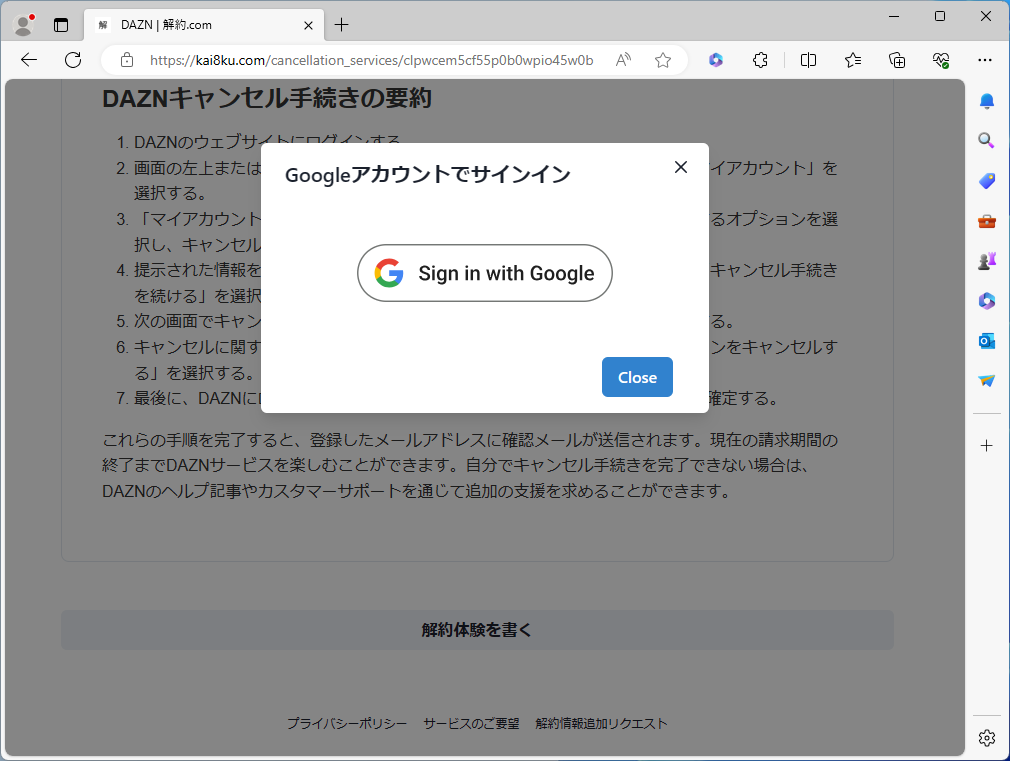Activate Split screen view
Screen dimensions: 1010x761
pos(807,60)
